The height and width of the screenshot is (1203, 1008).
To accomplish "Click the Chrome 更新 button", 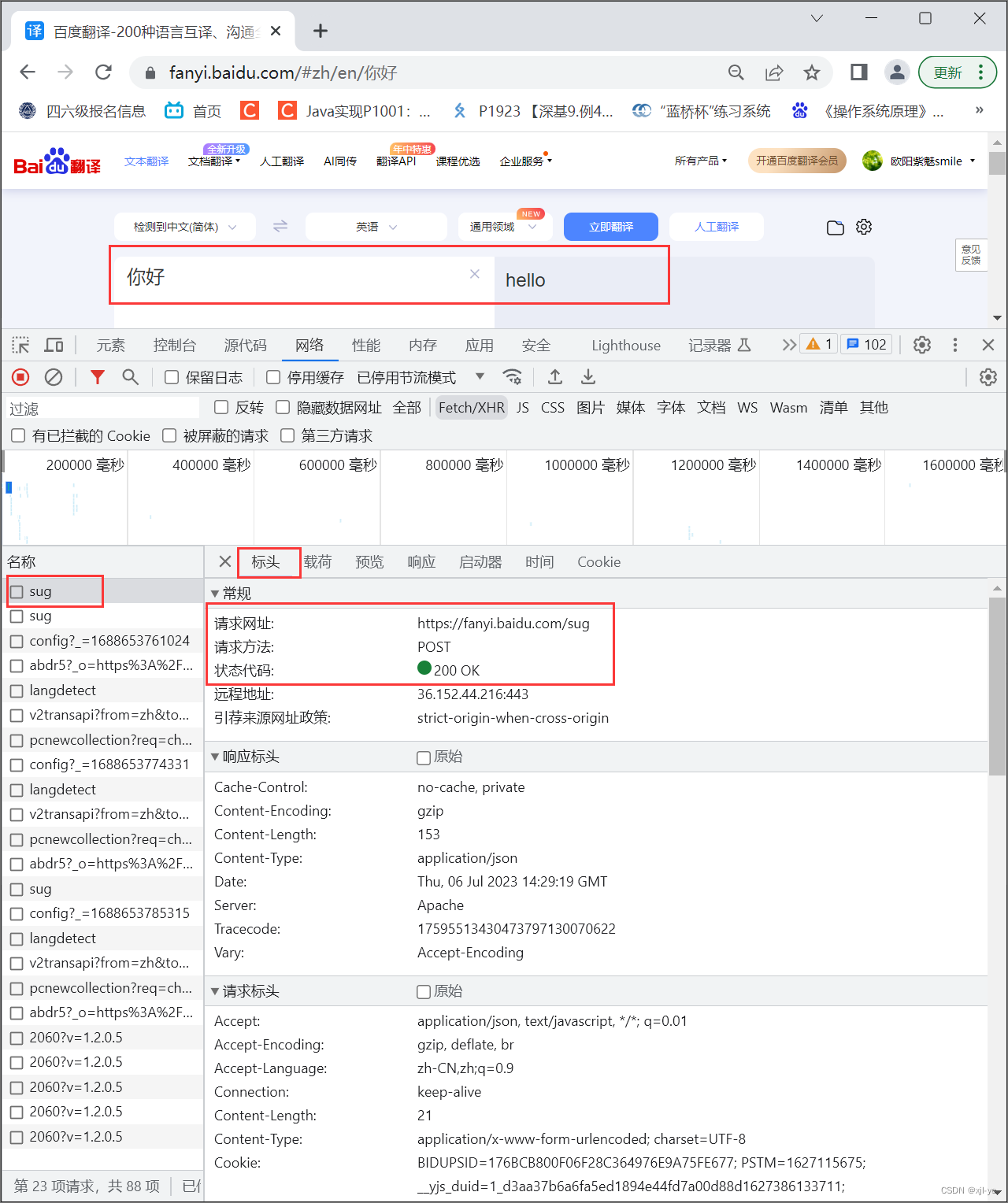I will tap(958, 72).
